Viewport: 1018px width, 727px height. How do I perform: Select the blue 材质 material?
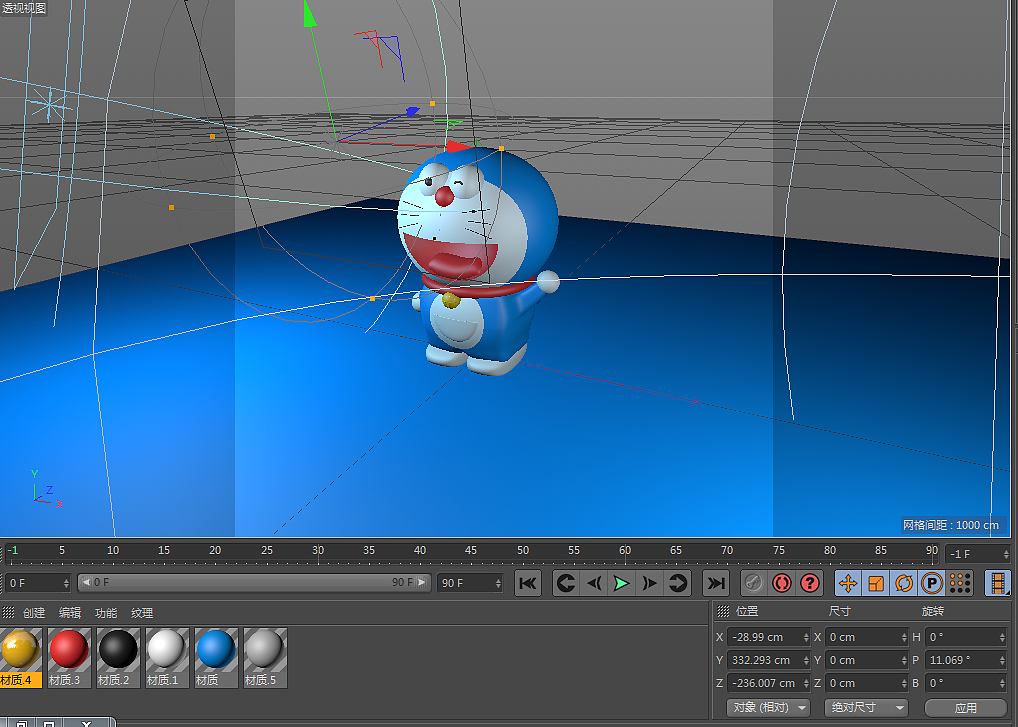coord(216,658)
